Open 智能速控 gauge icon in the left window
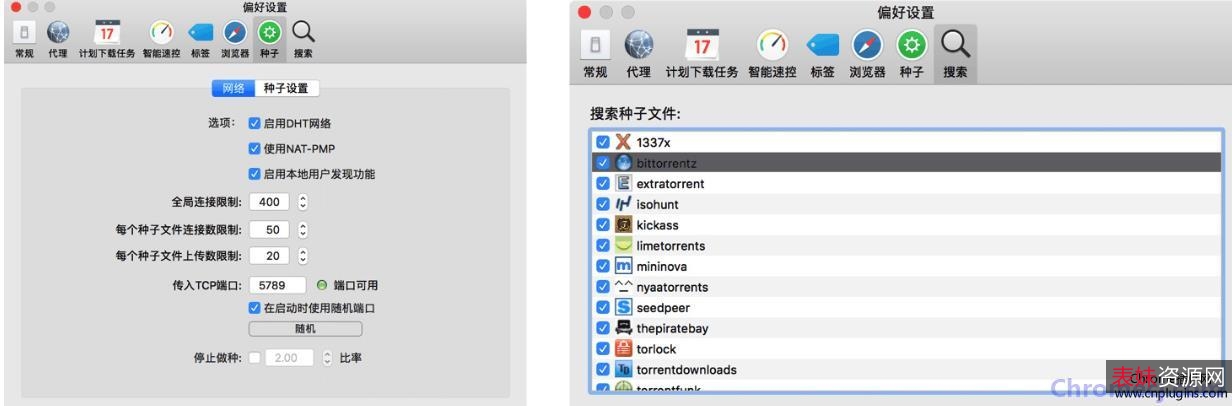Viewport: 1232px width, 406px height. [x=161, y=33]
